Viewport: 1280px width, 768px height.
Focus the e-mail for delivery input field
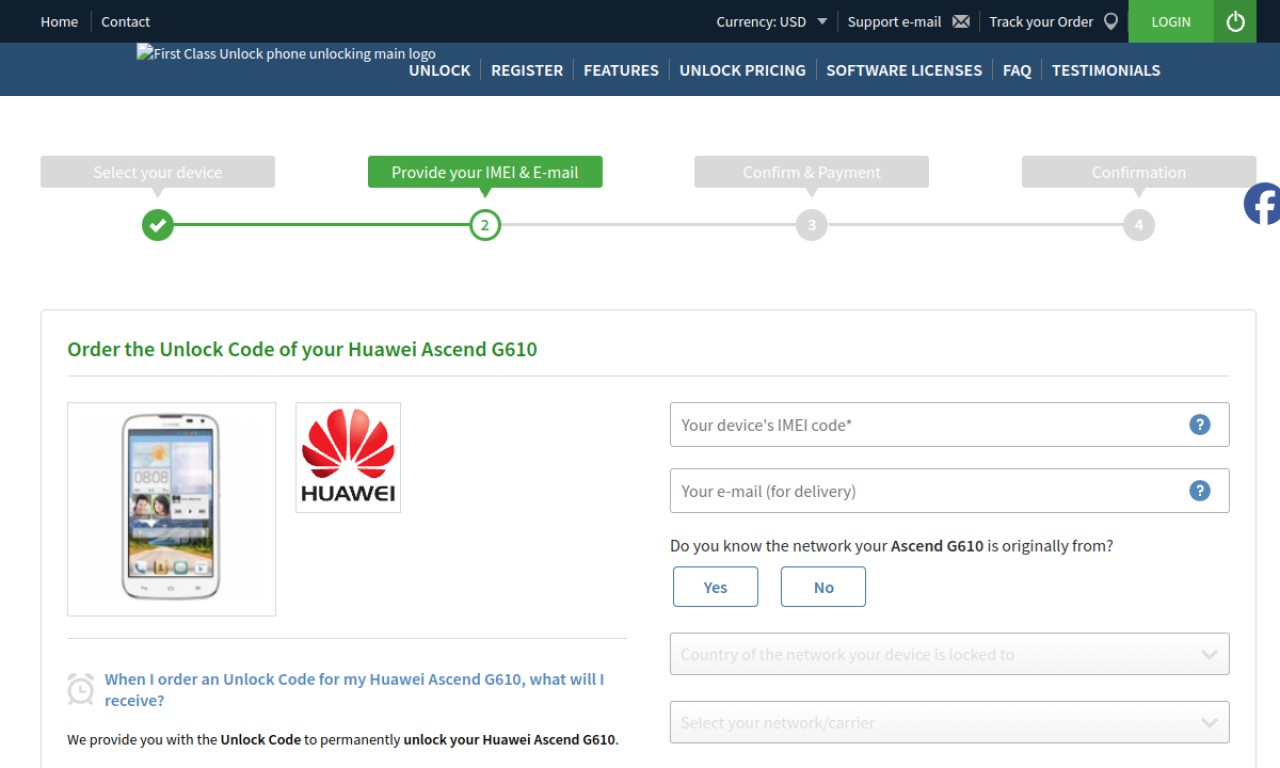coord(949,491)
